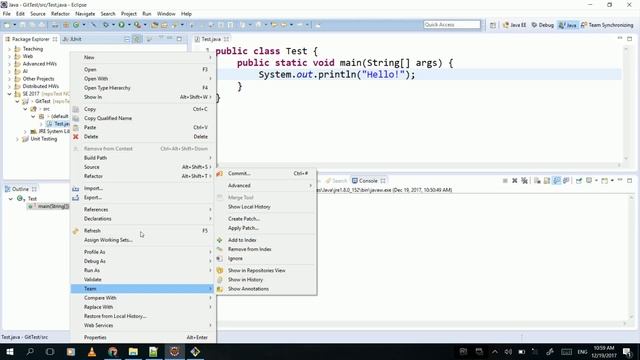Viewport: 640px width, 360px height.
Task: Choose Remove from Index
Action: pos(266,249)
